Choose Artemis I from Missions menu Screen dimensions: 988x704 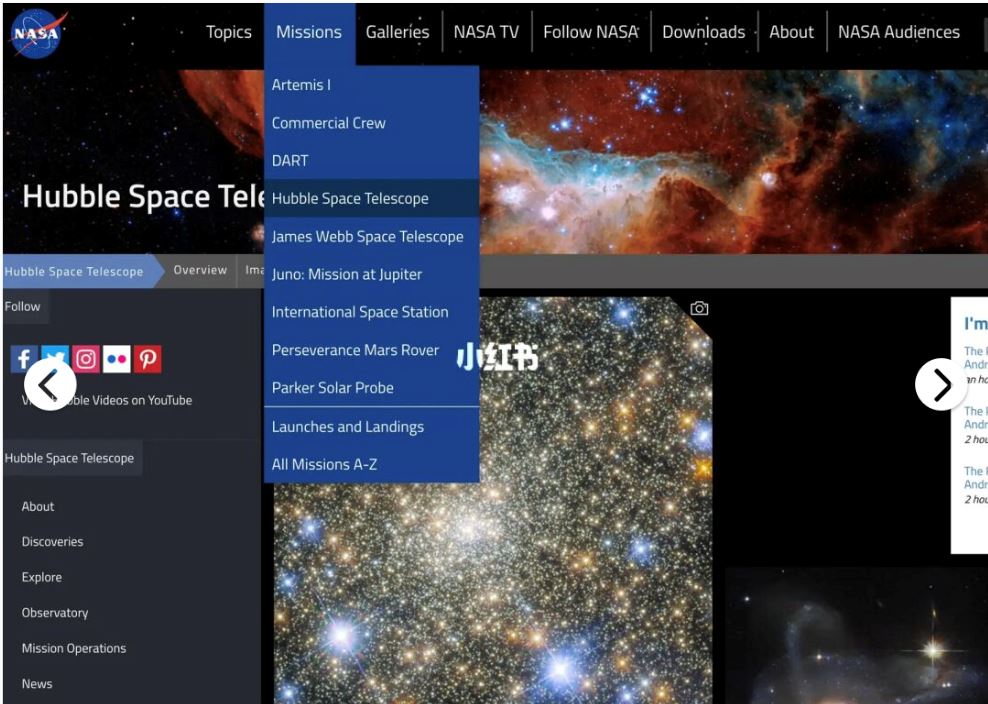(301, 85)
